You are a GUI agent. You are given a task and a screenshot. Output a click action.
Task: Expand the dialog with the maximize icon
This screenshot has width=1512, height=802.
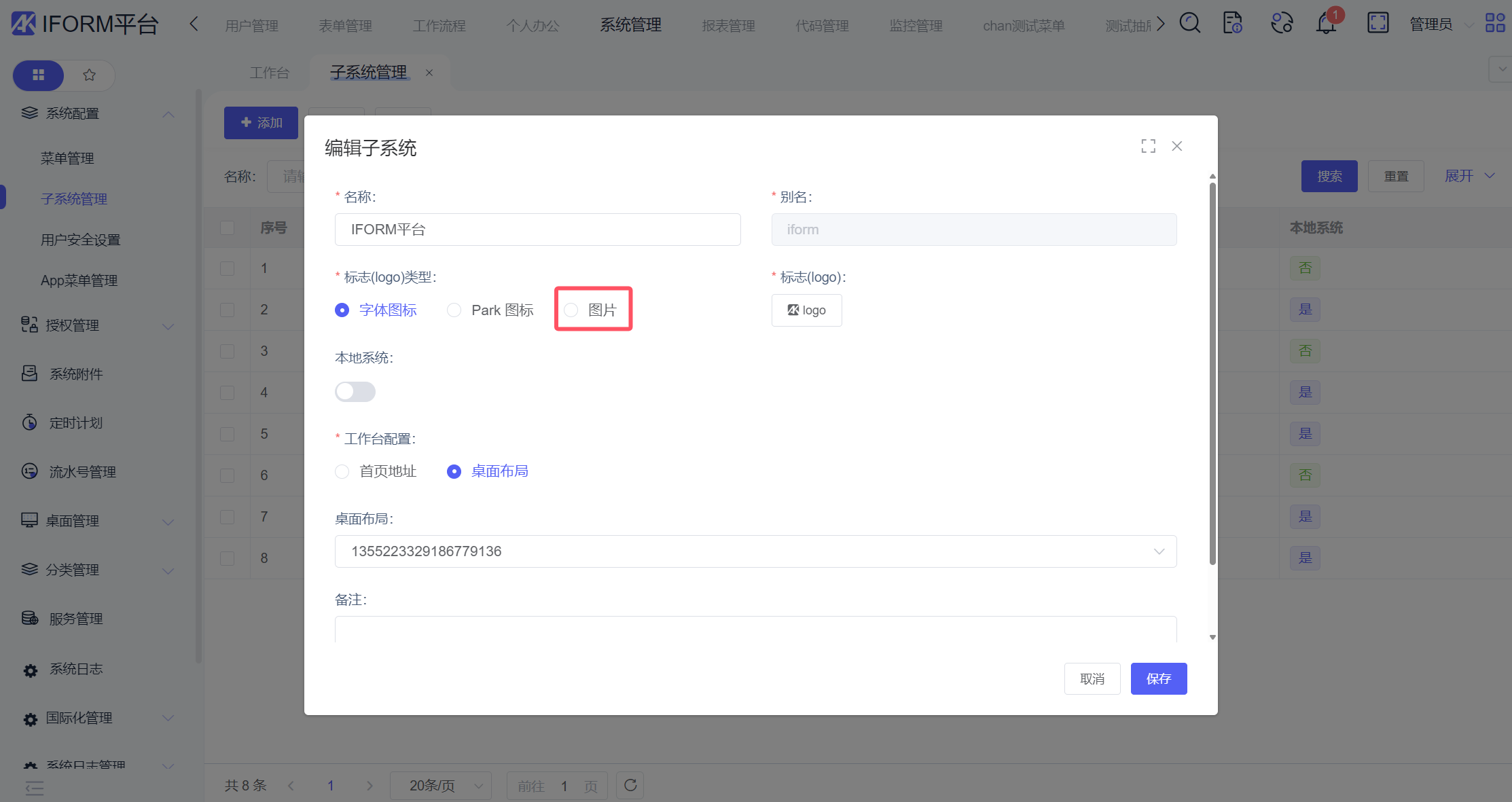1148,146
